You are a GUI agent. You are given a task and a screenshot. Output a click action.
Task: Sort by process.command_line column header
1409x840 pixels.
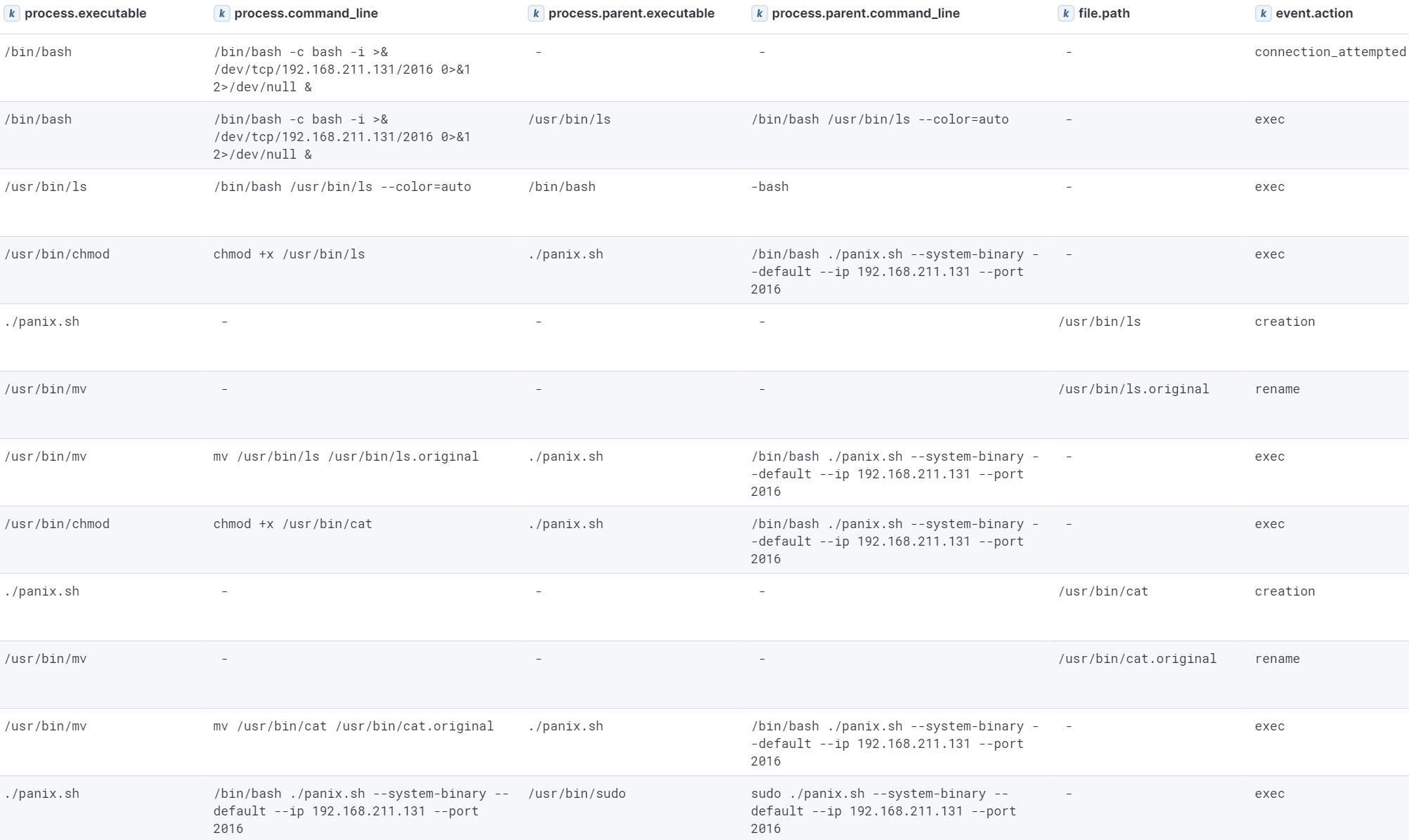(306, 13)
